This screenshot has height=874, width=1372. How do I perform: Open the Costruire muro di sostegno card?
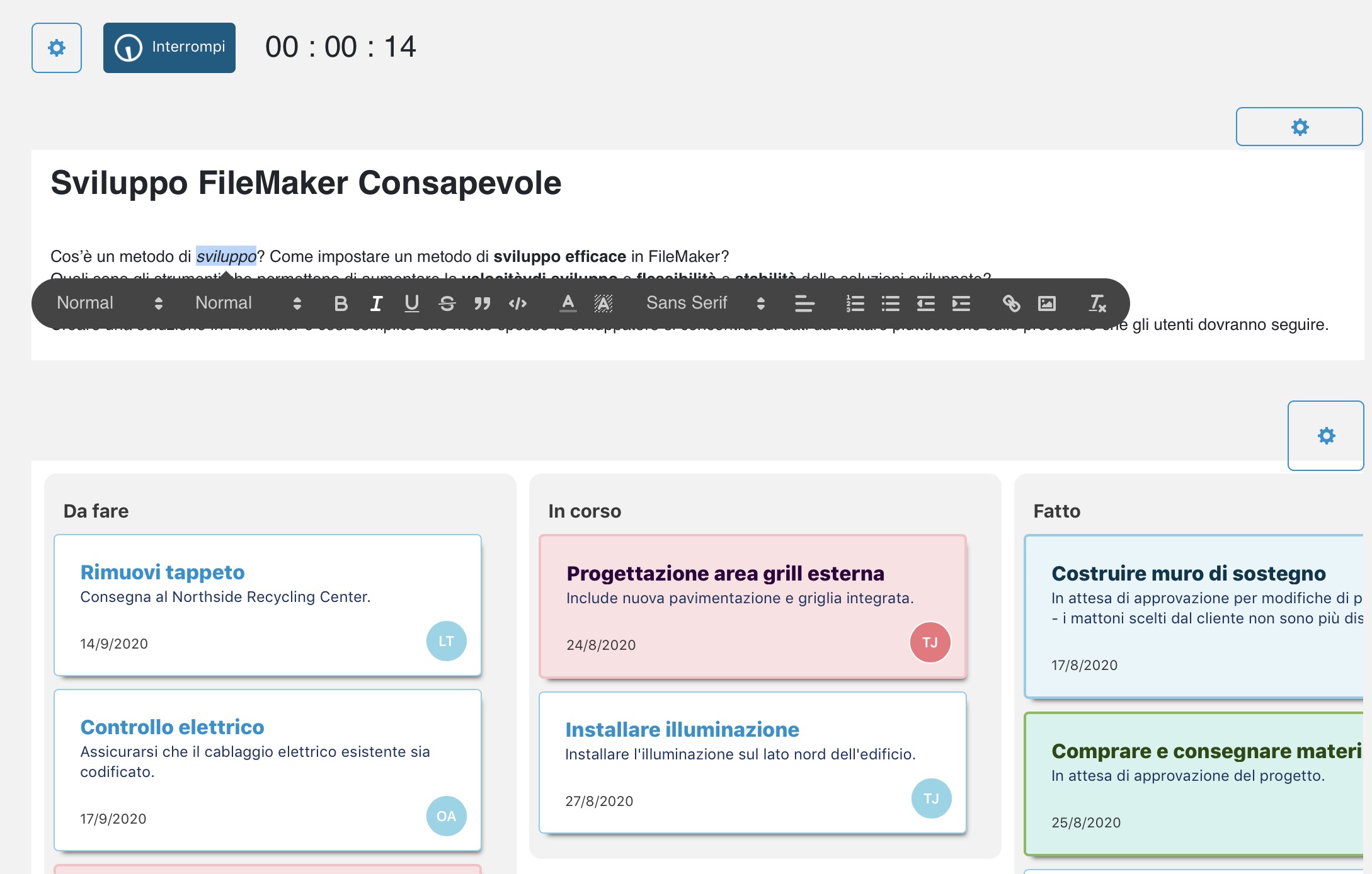click(1194, 616)
